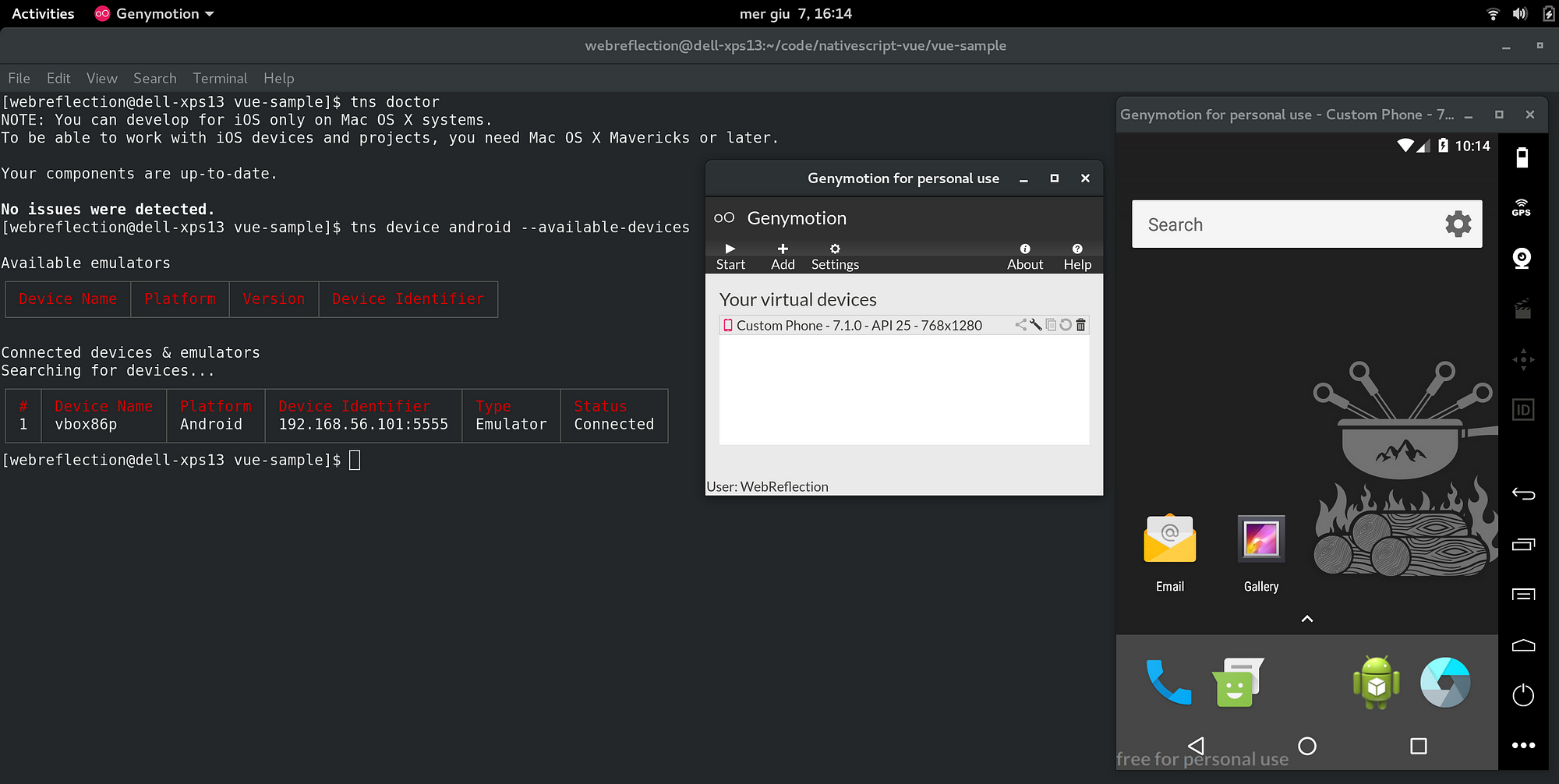Image resolution: width=1559 pixels, height=784 pixels.
Task: Open the Phone dialer app in the dock
Action: click(1168, 682)
